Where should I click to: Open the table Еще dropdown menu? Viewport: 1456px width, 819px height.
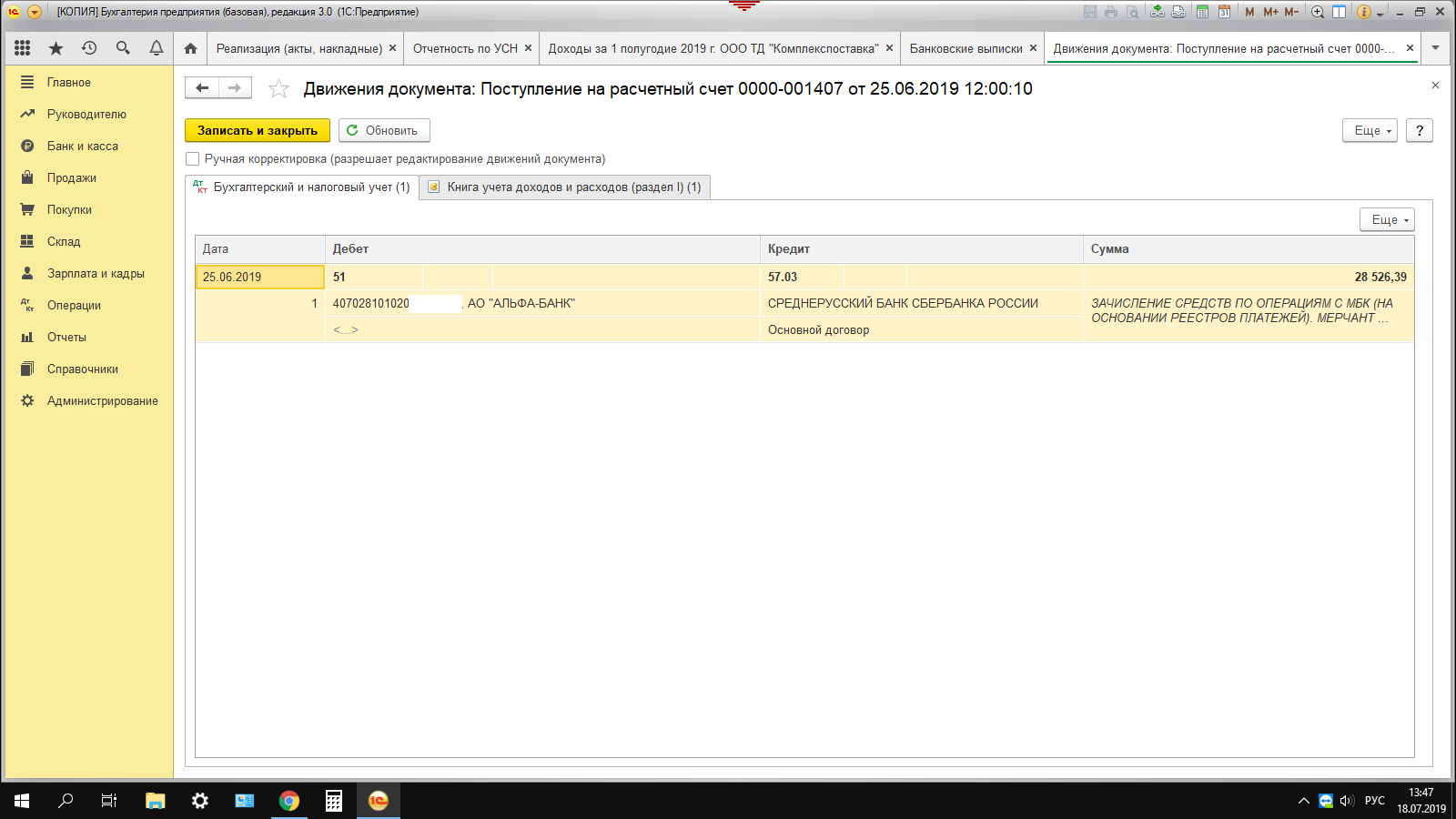tap(1388, 219)
